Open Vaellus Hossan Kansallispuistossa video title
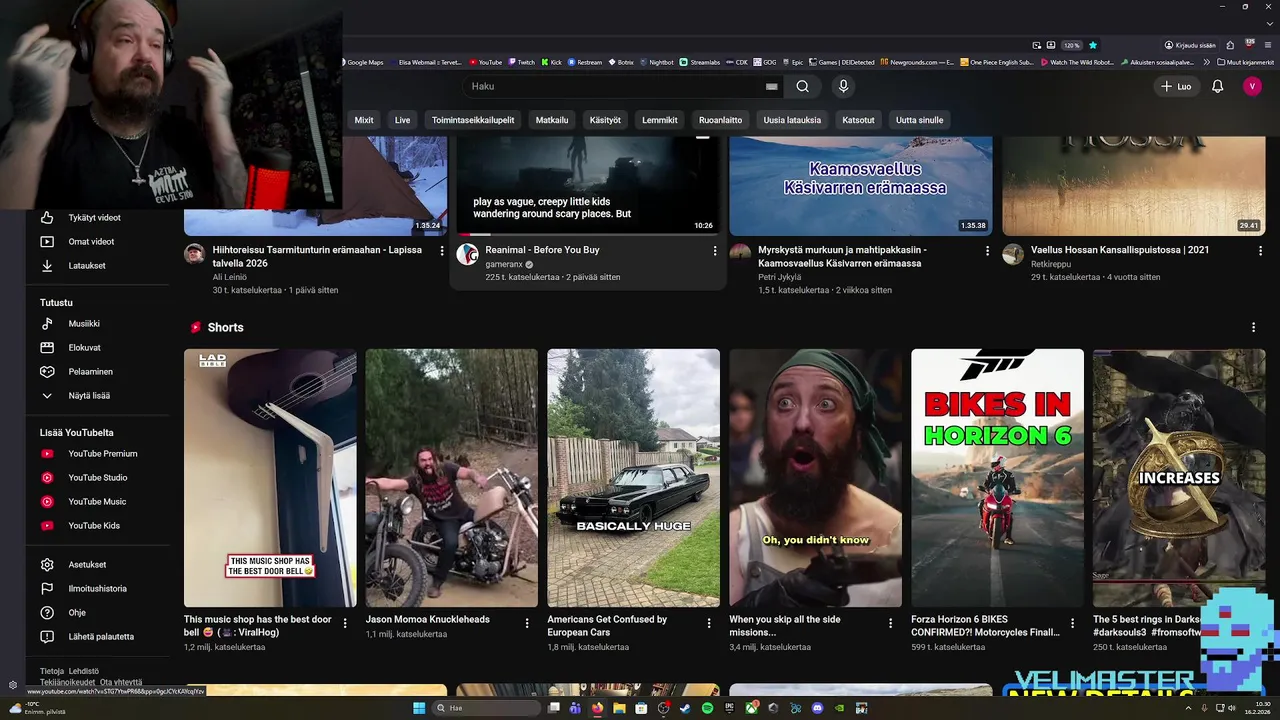The height and width of the screenshot is (720, 1280). tap(1120, 250)
